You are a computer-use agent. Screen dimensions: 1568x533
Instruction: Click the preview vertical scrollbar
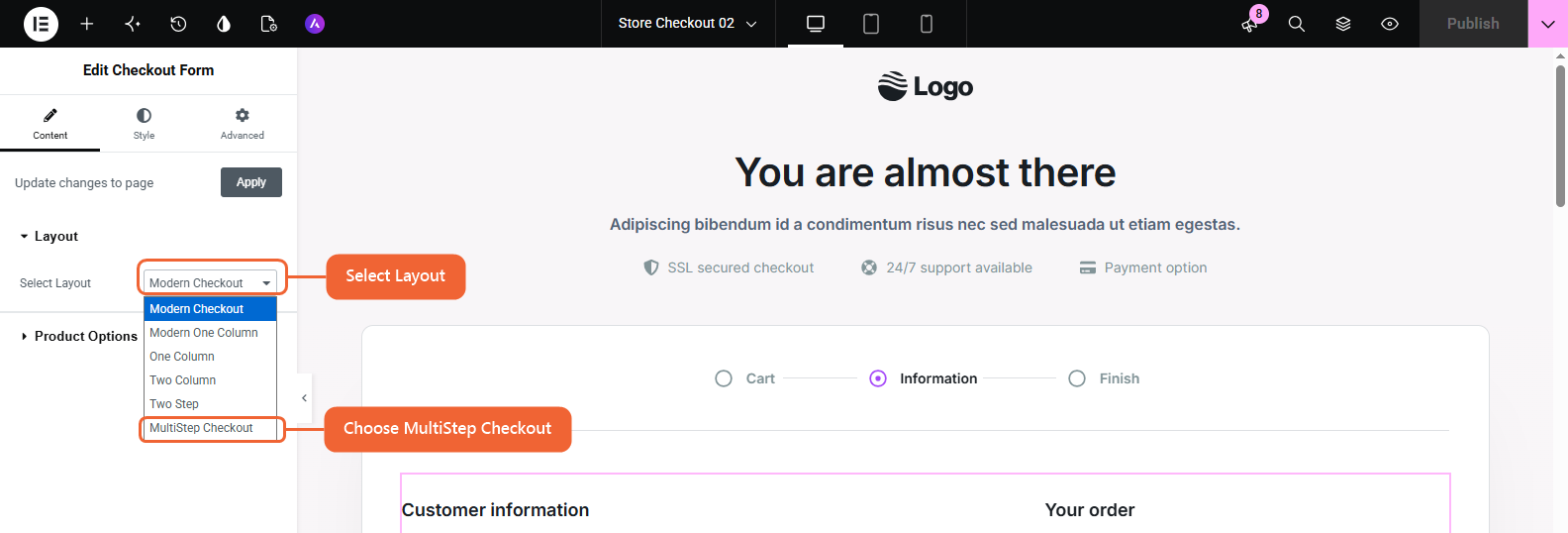coord(1561,136)
